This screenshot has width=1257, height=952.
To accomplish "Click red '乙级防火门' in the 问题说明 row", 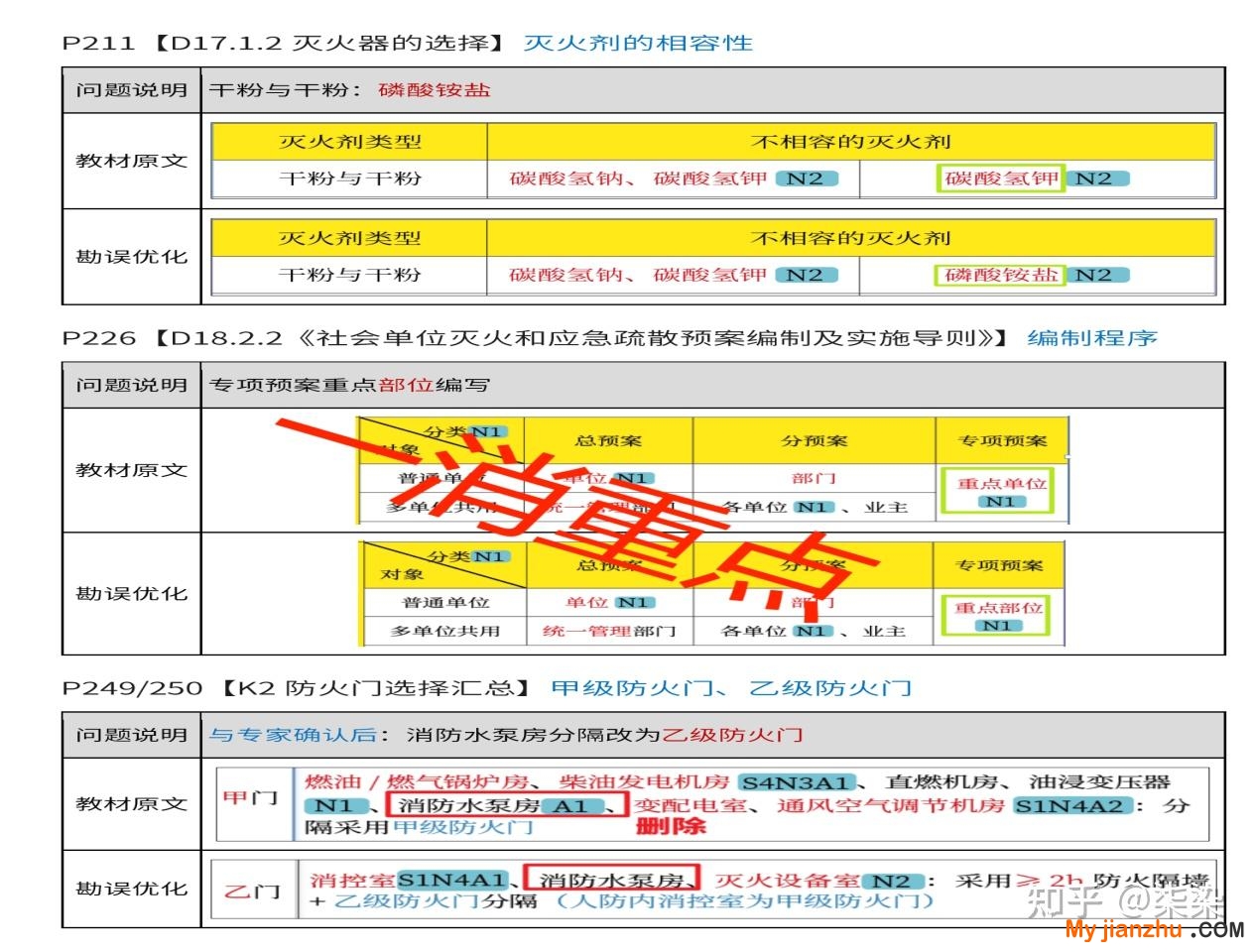I will 732,735.
